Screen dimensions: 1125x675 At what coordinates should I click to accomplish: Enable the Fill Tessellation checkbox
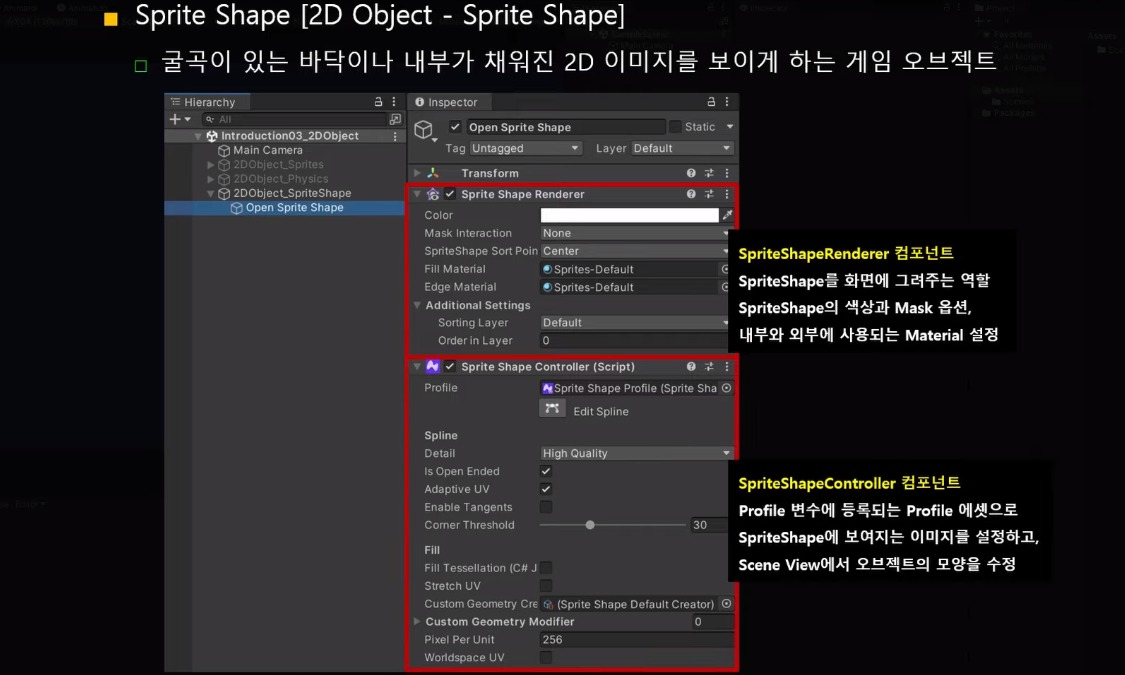546,568
